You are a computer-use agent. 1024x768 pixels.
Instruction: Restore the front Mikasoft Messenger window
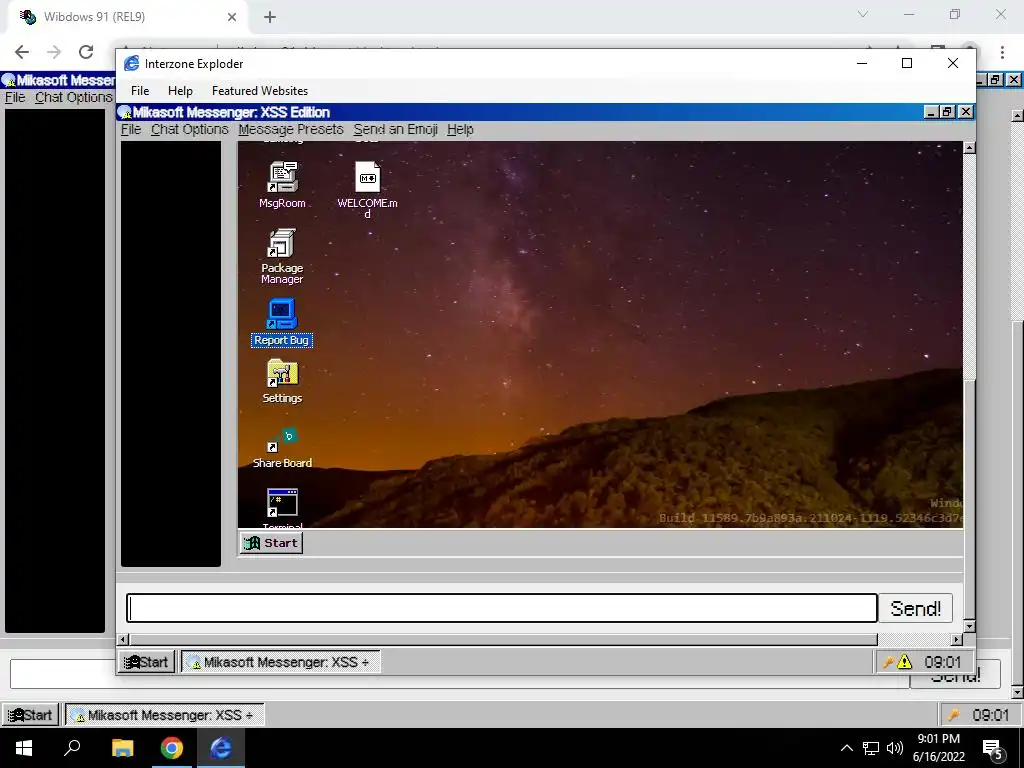[948, 112]
